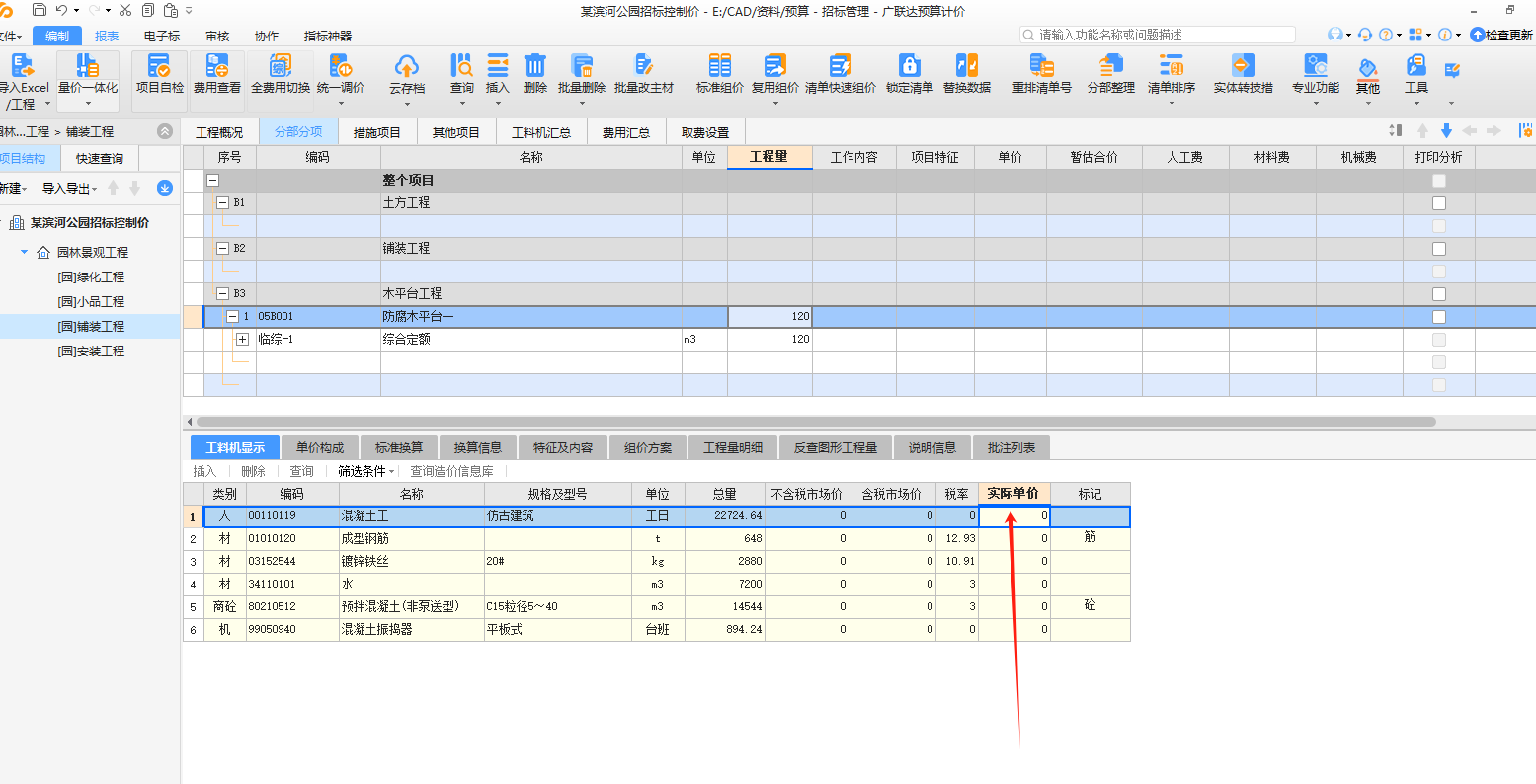Click the 清单快速组价 icon
The image size is (1536, 784).
841,66
